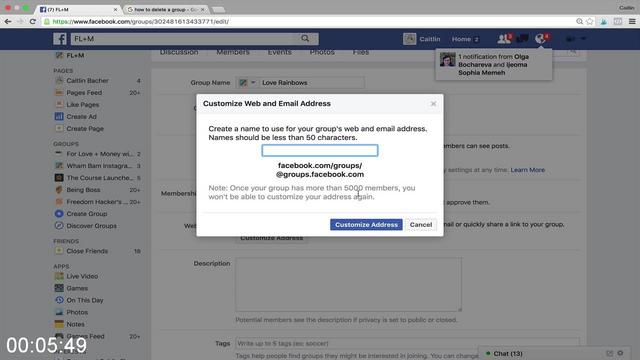
Task: Click Caitlin name link in header
Action: pyautogui.click(x=430, y=39)
